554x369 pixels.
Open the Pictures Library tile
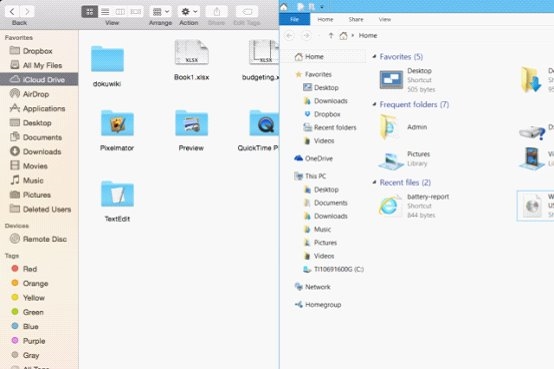tap(405, 159)
